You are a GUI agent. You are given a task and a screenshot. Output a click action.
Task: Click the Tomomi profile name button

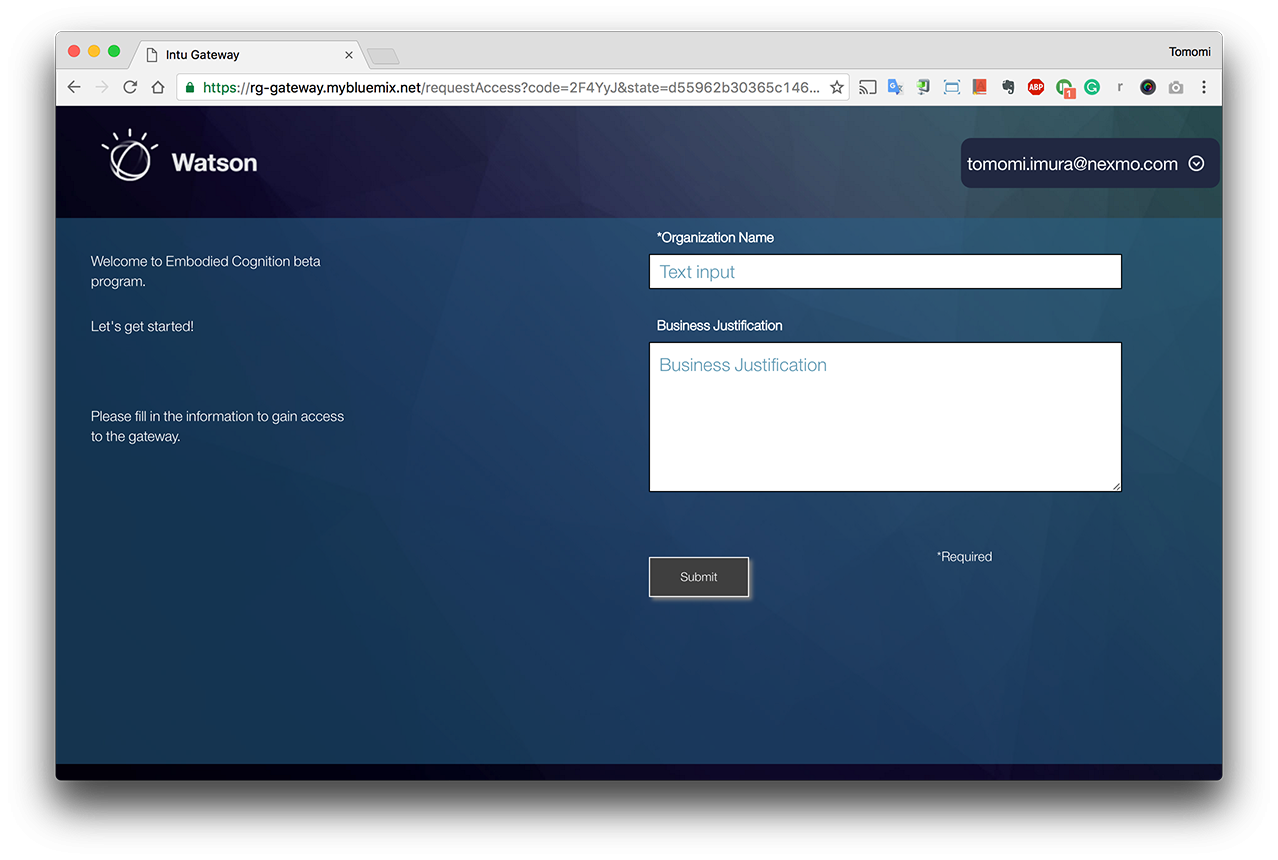coord(1190,52)
